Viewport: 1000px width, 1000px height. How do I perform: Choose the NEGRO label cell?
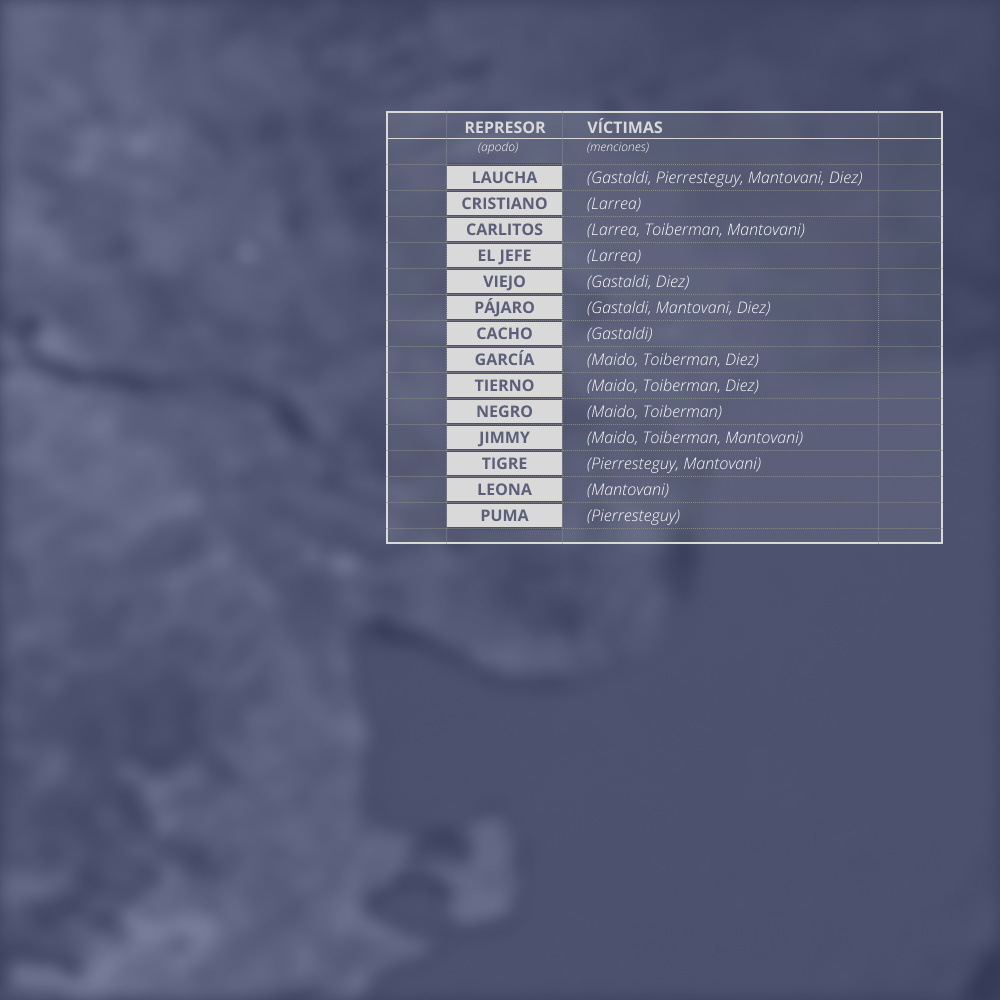tap(504, 411)
